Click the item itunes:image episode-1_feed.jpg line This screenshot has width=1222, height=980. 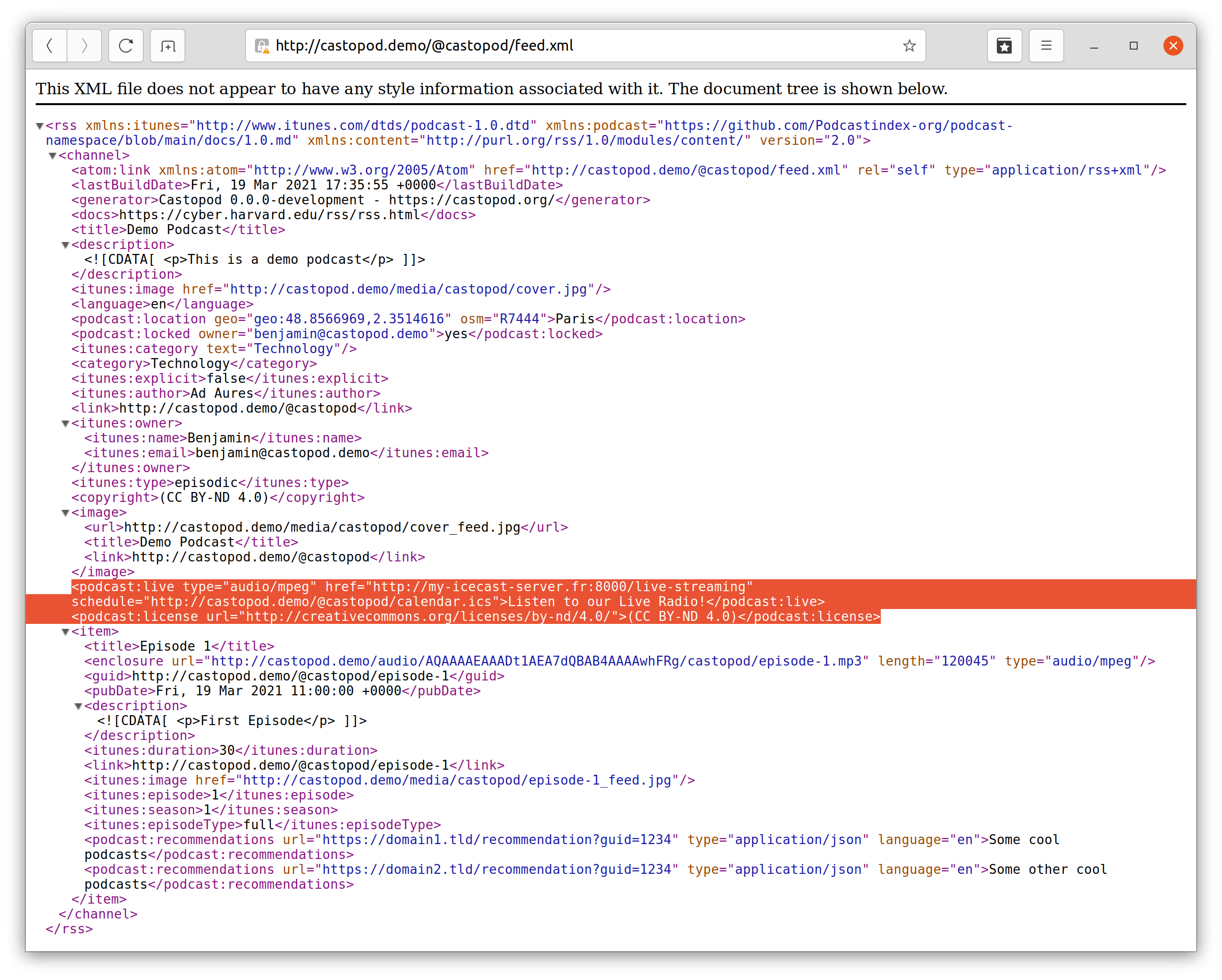pyautogui.click(x=389, y=781)
